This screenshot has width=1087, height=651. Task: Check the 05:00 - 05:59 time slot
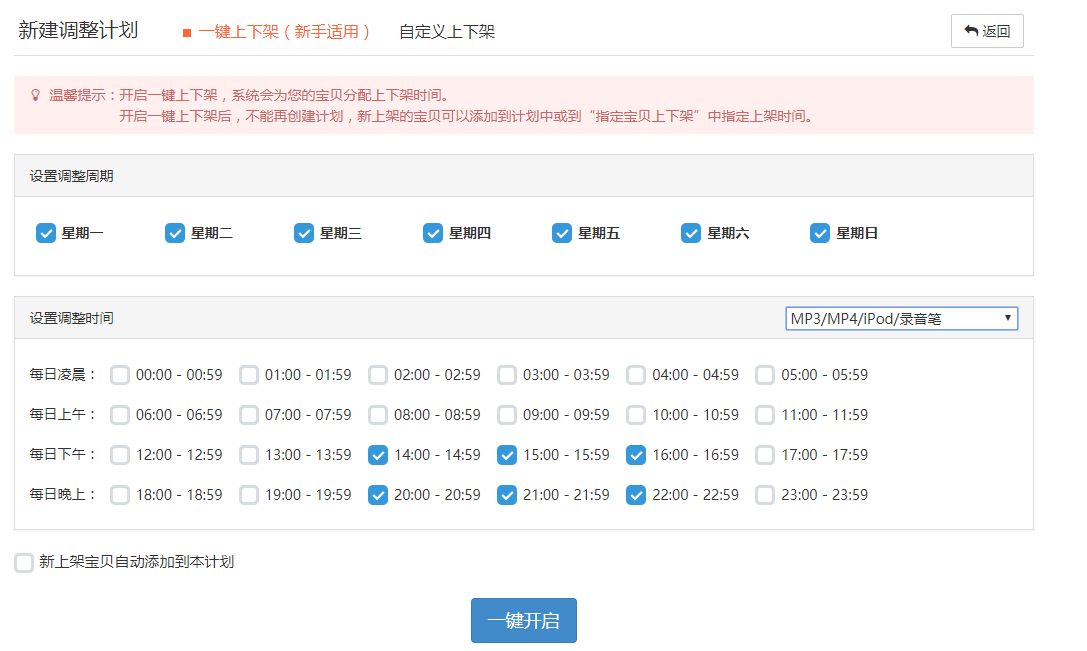765,375
